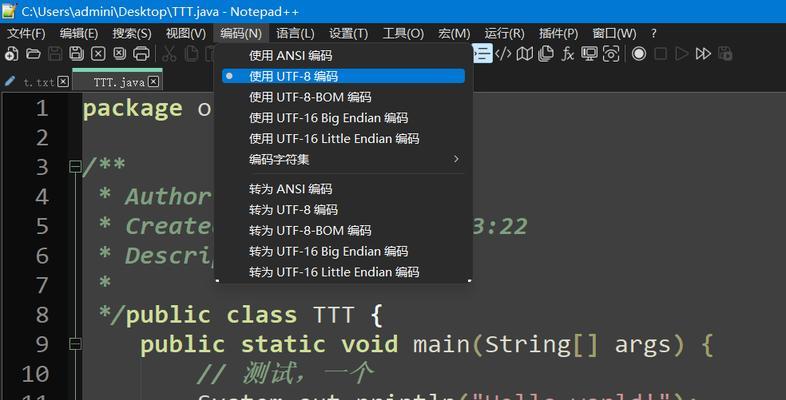
Task: Open the Document Map icon
Action: [x=525, y=54]
